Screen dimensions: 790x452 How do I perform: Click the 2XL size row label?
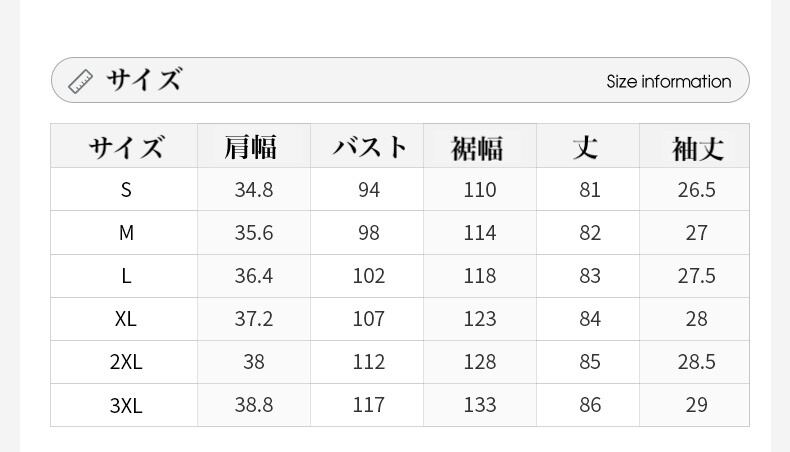(x=126, y=362)
